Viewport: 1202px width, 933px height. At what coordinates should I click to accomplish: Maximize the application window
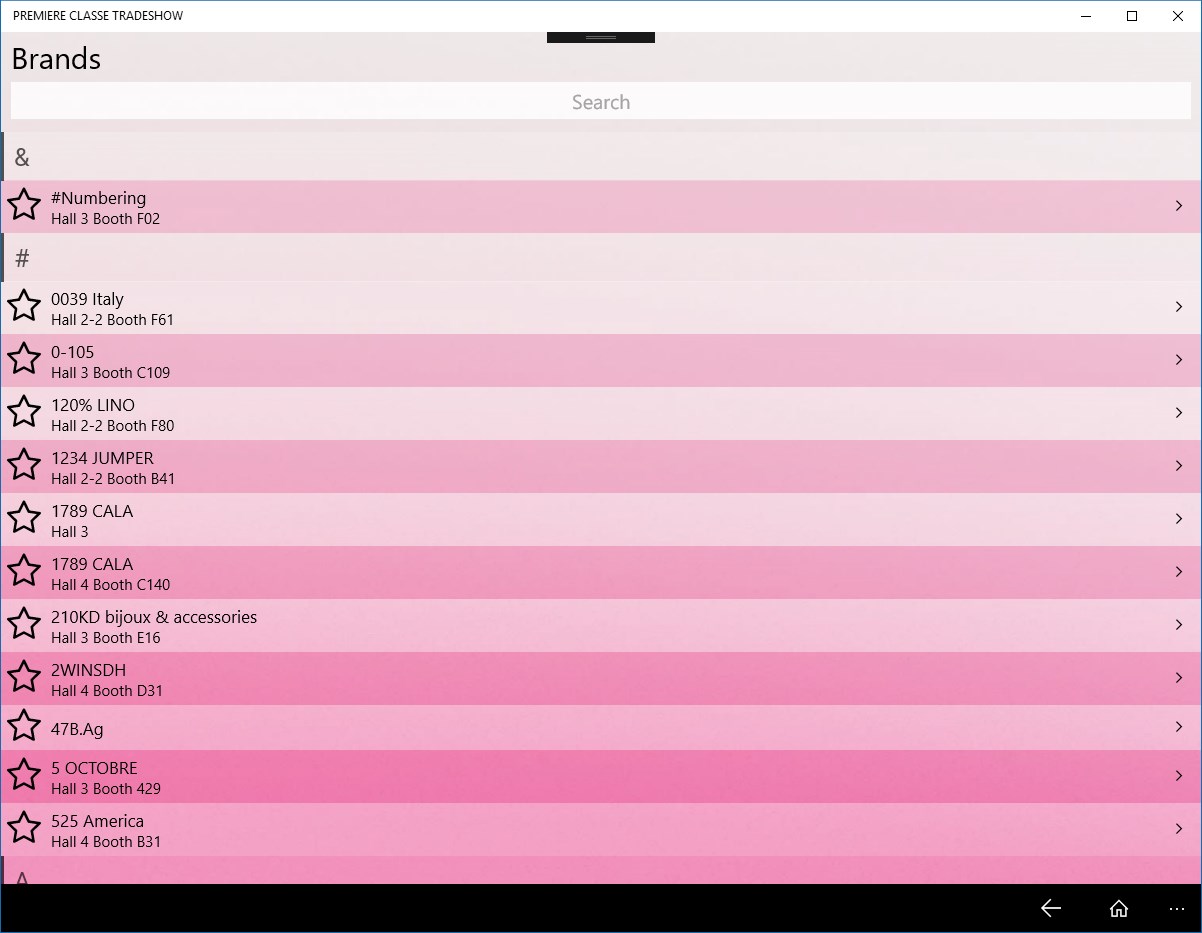tap(1132, 16)
